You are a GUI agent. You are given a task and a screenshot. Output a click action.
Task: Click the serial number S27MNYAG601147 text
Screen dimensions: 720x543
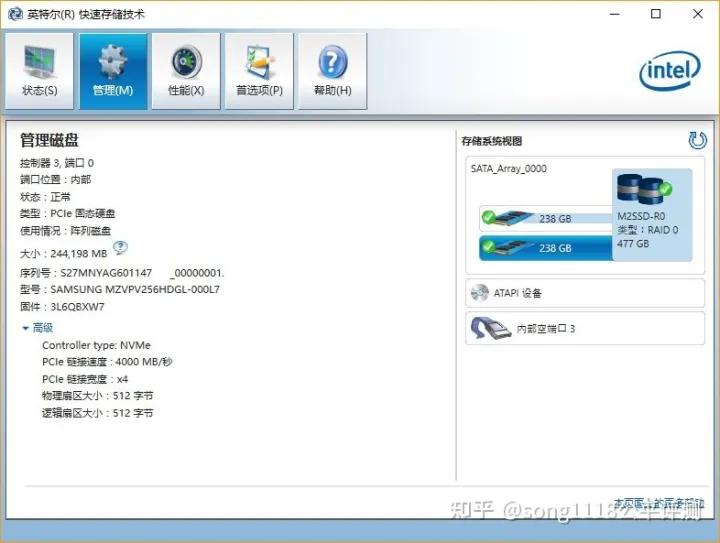coord(106,273)
